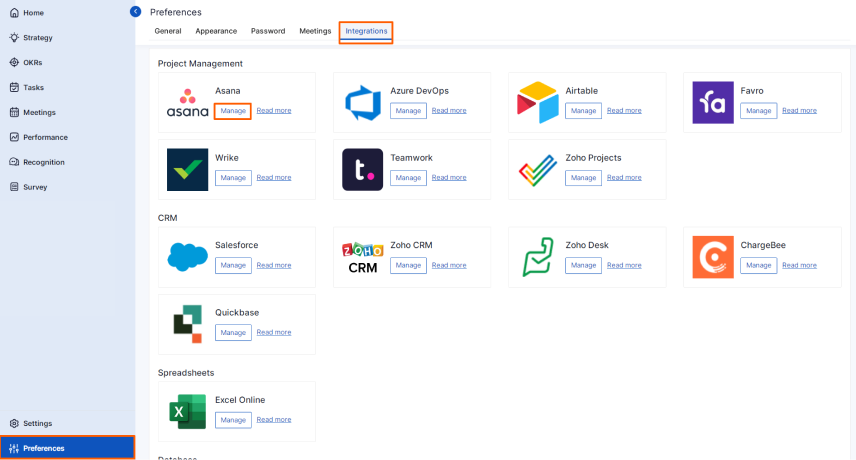Open Home from the sidebar menu
Viewport: 856px width, 460px height.
(x=33, y=13)
